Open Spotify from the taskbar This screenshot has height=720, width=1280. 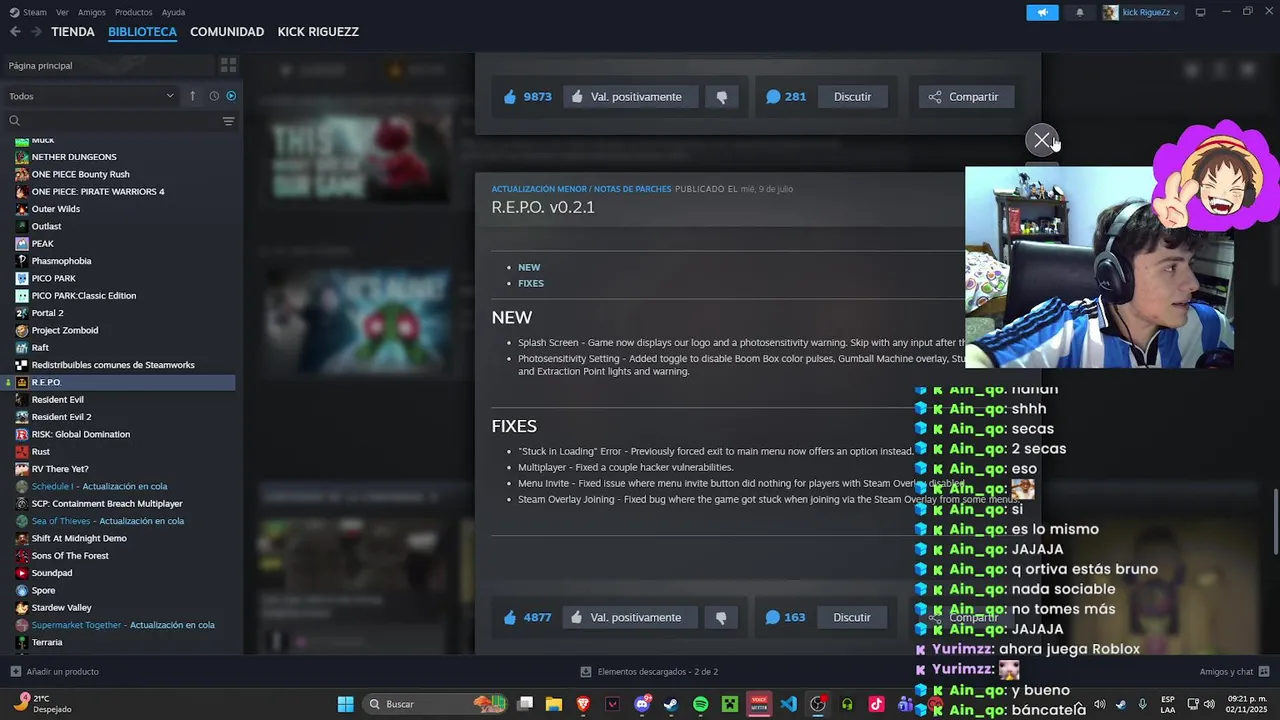700,704
